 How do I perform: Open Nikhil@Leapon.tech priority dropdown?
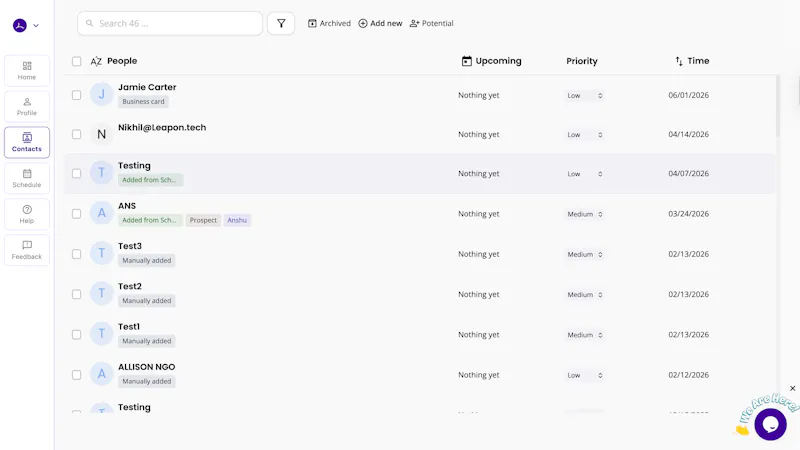click(x=585, y=135)
